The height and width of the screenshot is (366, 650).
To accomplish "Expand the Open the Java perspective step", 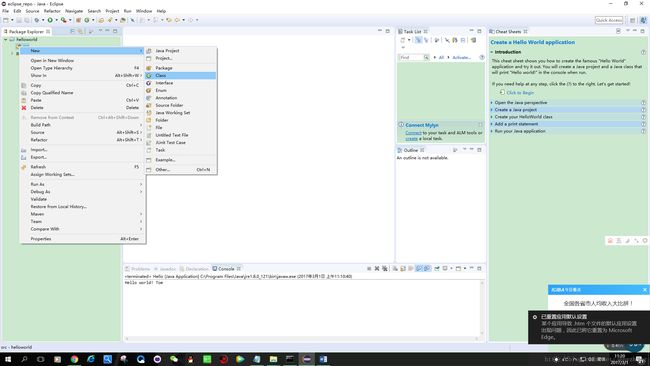I will [492, 102].
